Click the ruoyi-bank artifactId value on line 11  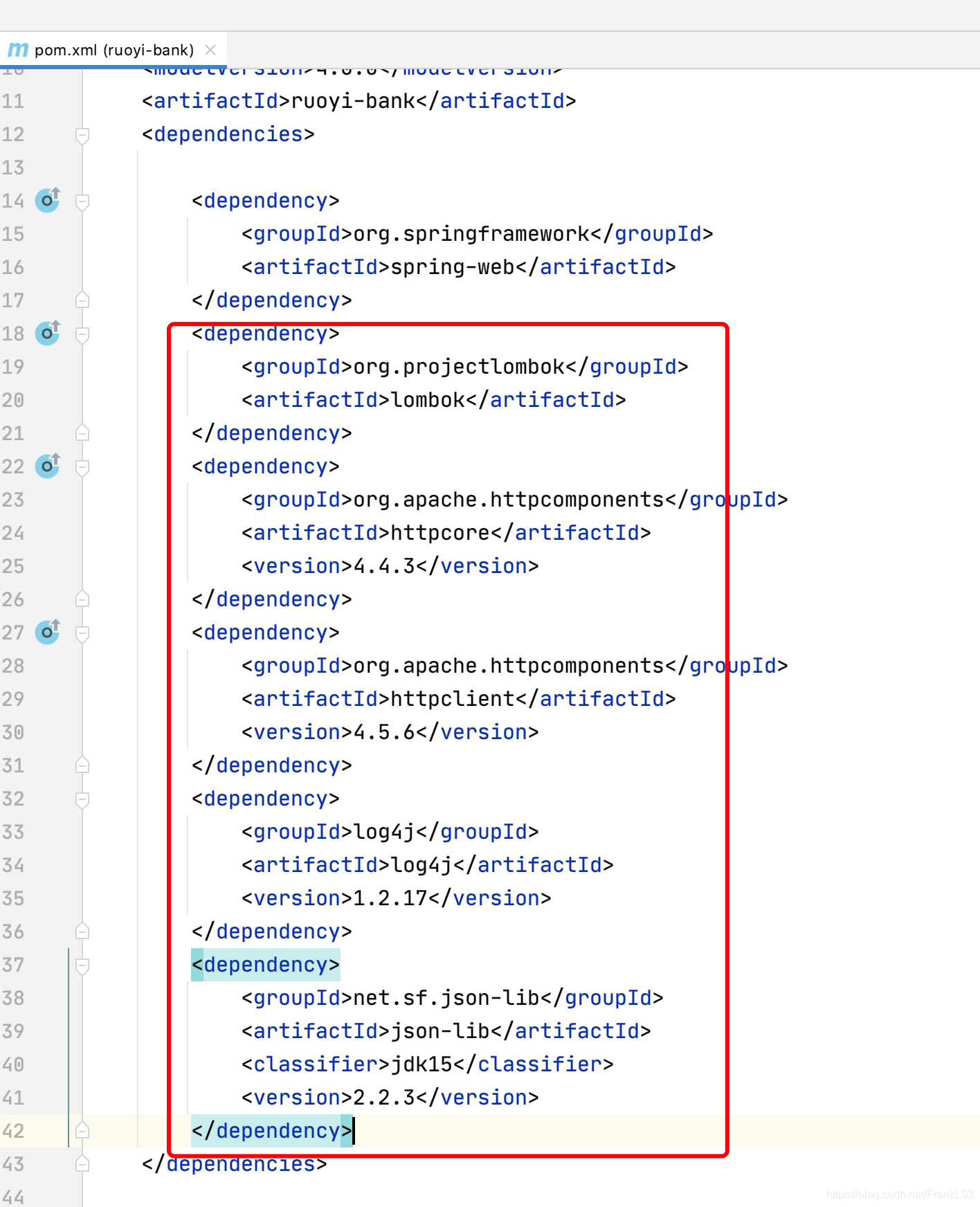(x=353, y=101)
